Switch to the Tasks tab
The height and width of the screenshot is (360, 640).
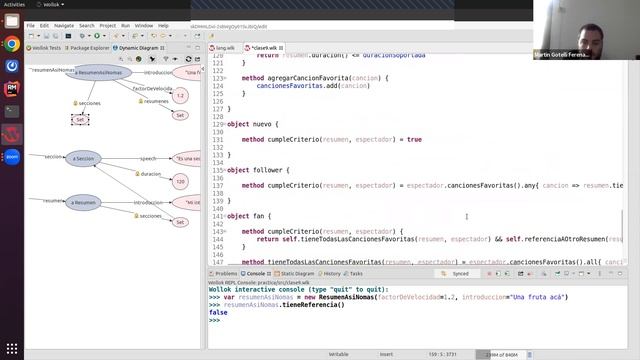353,274
